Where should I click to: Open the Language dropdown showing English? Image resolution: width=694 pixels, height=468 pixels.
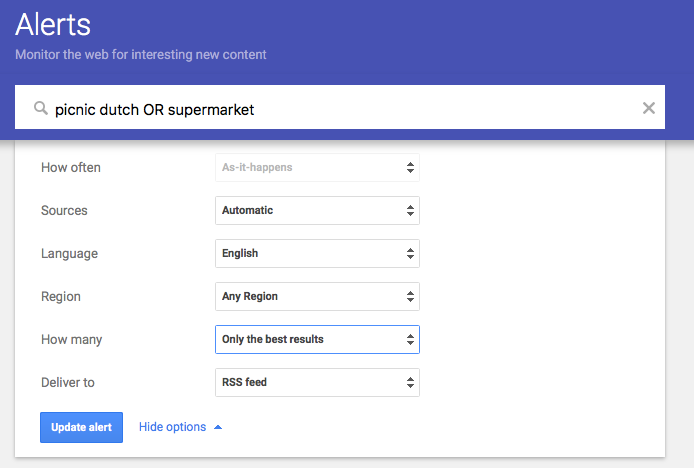(x=317, y=254)
